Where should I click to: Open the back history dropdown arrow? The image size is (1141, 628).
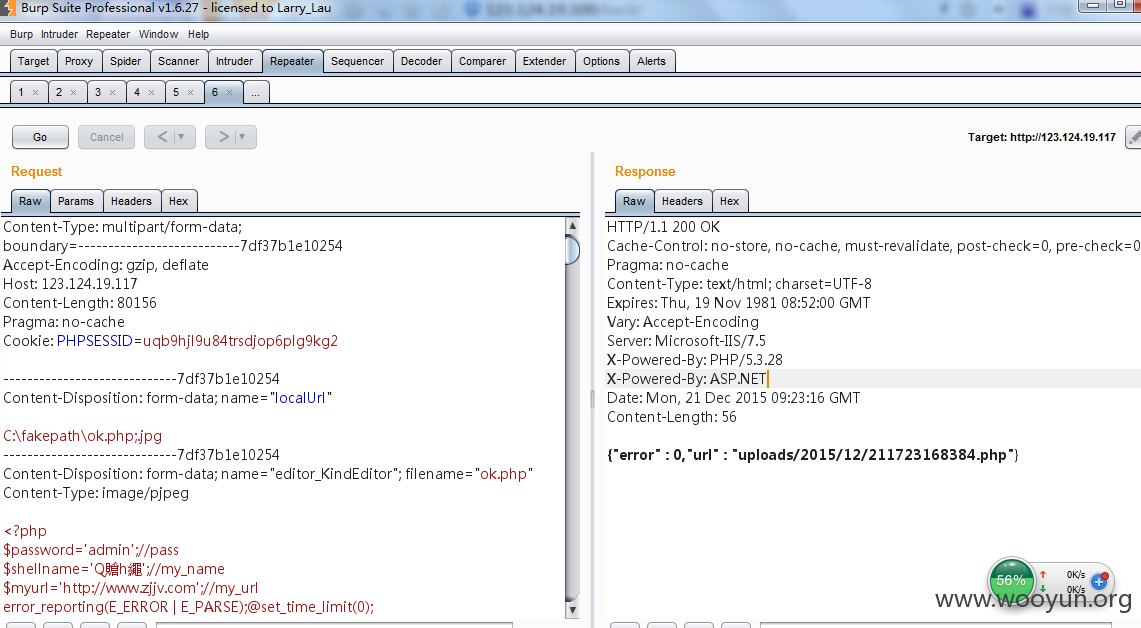[x=182, y=137]
